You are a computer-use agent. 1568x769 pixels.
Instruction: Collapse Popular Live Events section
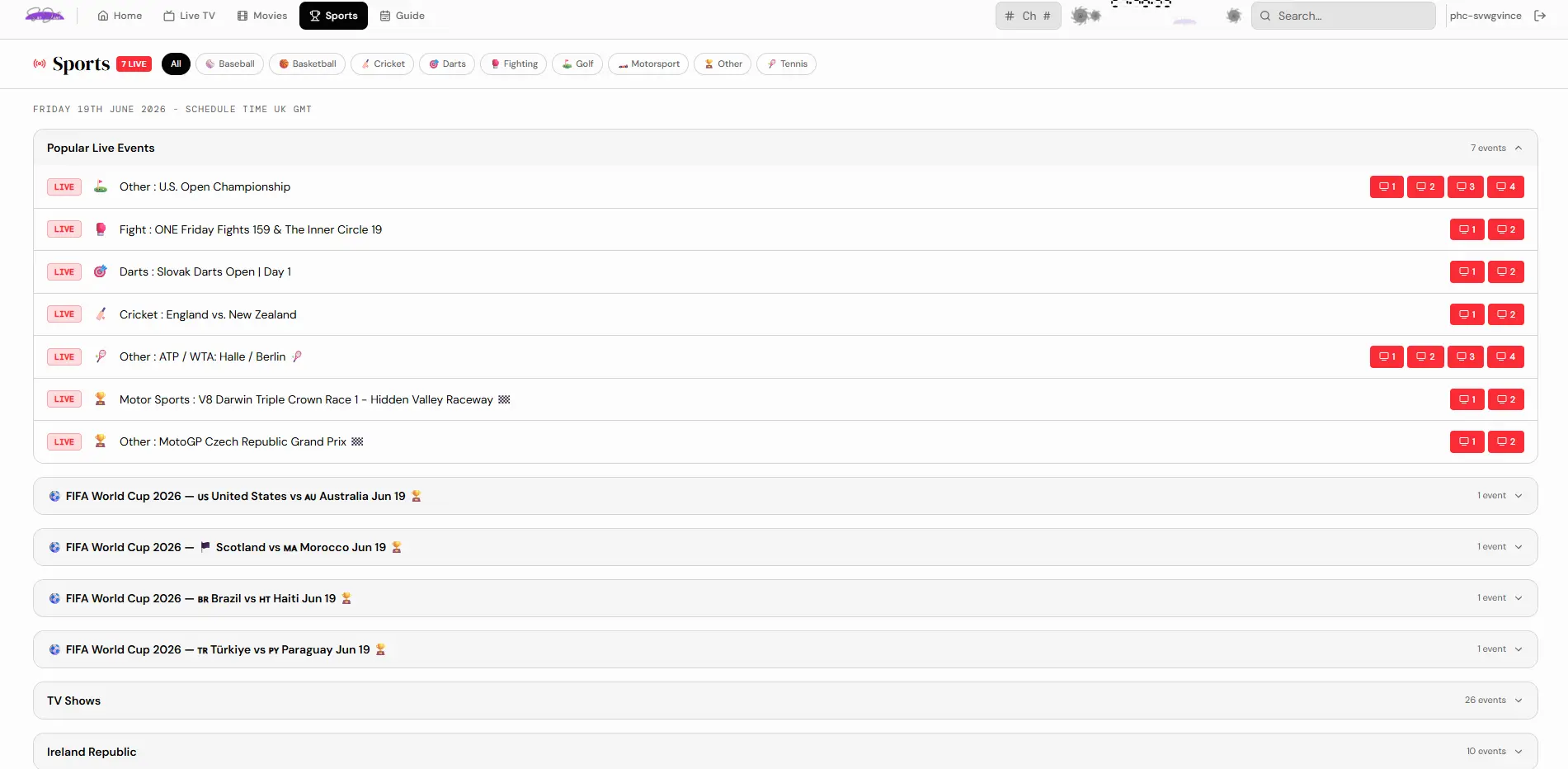[x=785, y=148]
